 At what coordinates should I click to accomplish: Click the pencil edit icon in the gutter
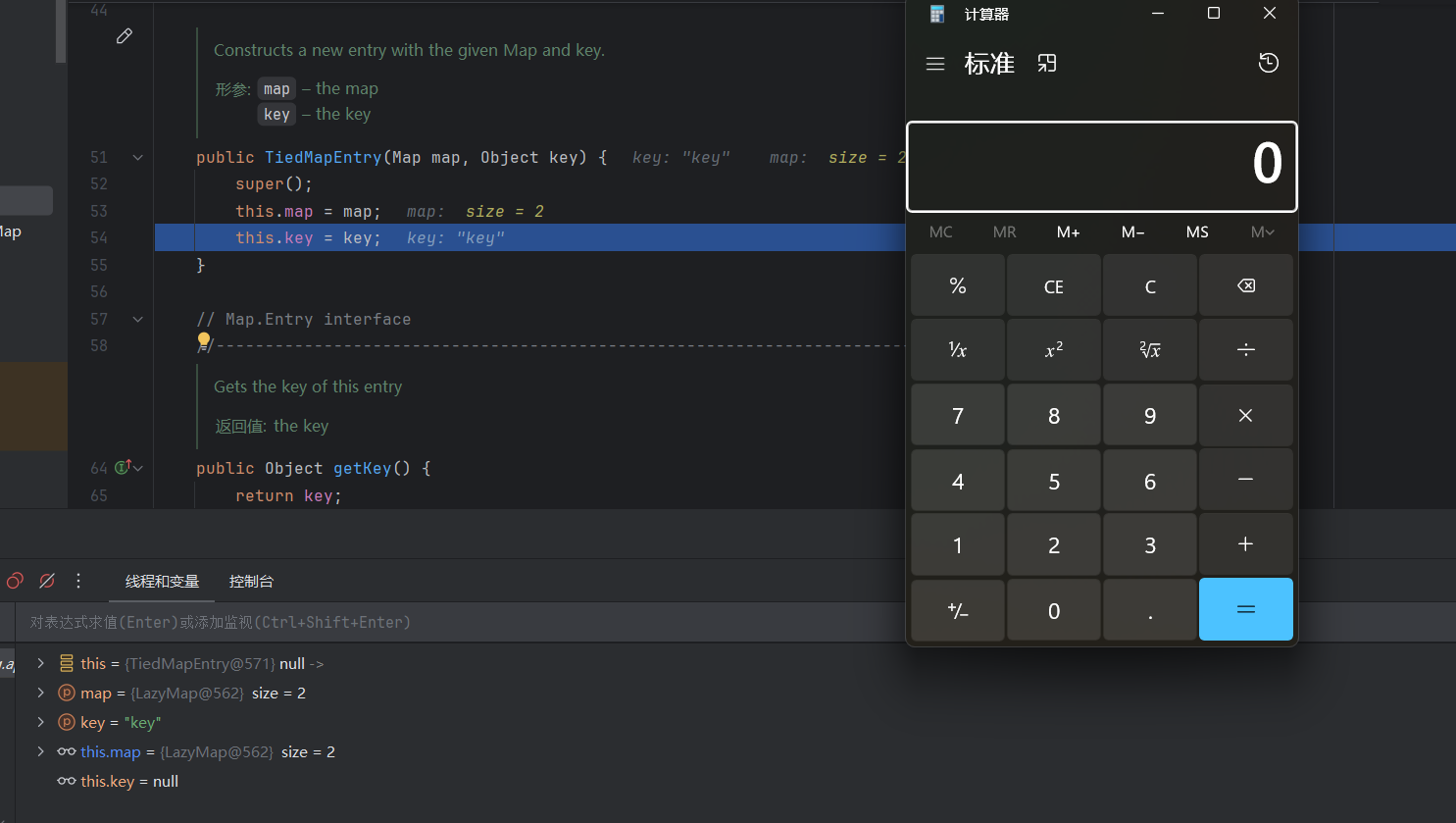[x=125, y=36]
